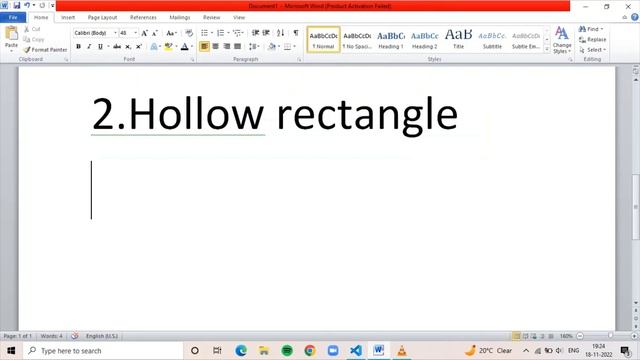This screenshot has width=640, height=360.
Task: Select Justify alignment
Action: (x=237, y=47)
